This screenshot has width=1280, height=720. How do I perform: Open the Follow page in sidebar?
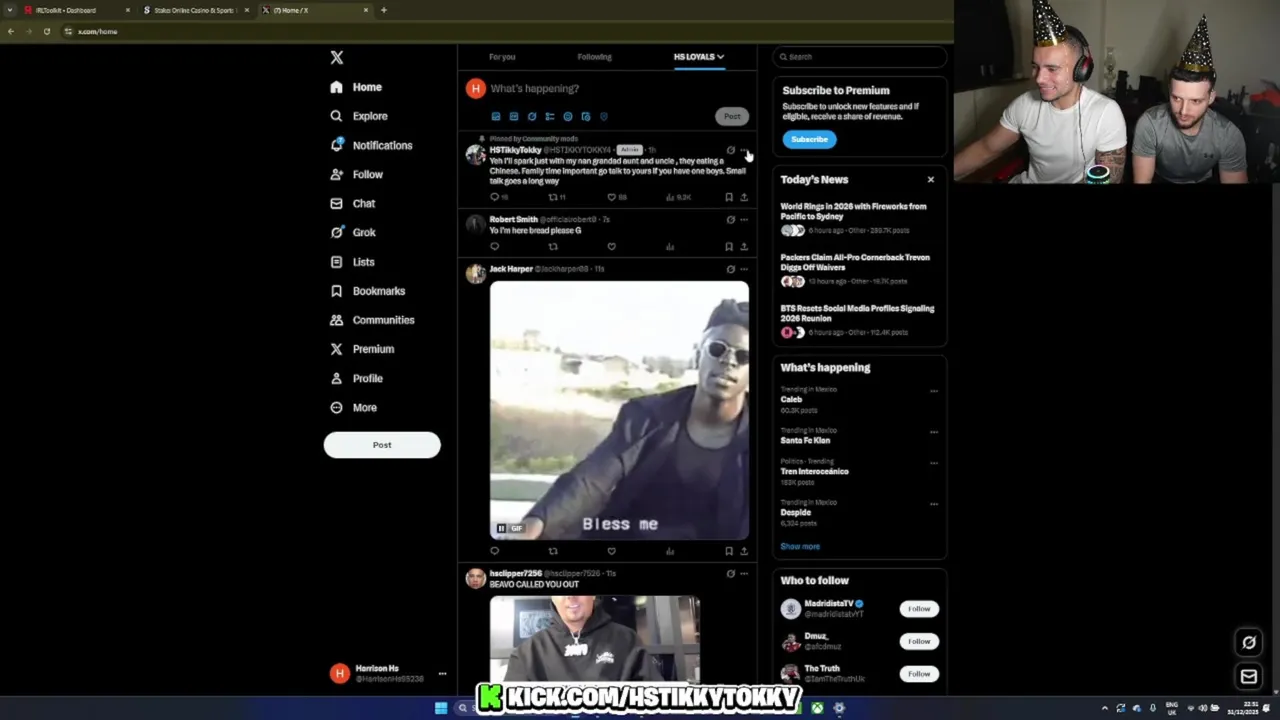356,174
